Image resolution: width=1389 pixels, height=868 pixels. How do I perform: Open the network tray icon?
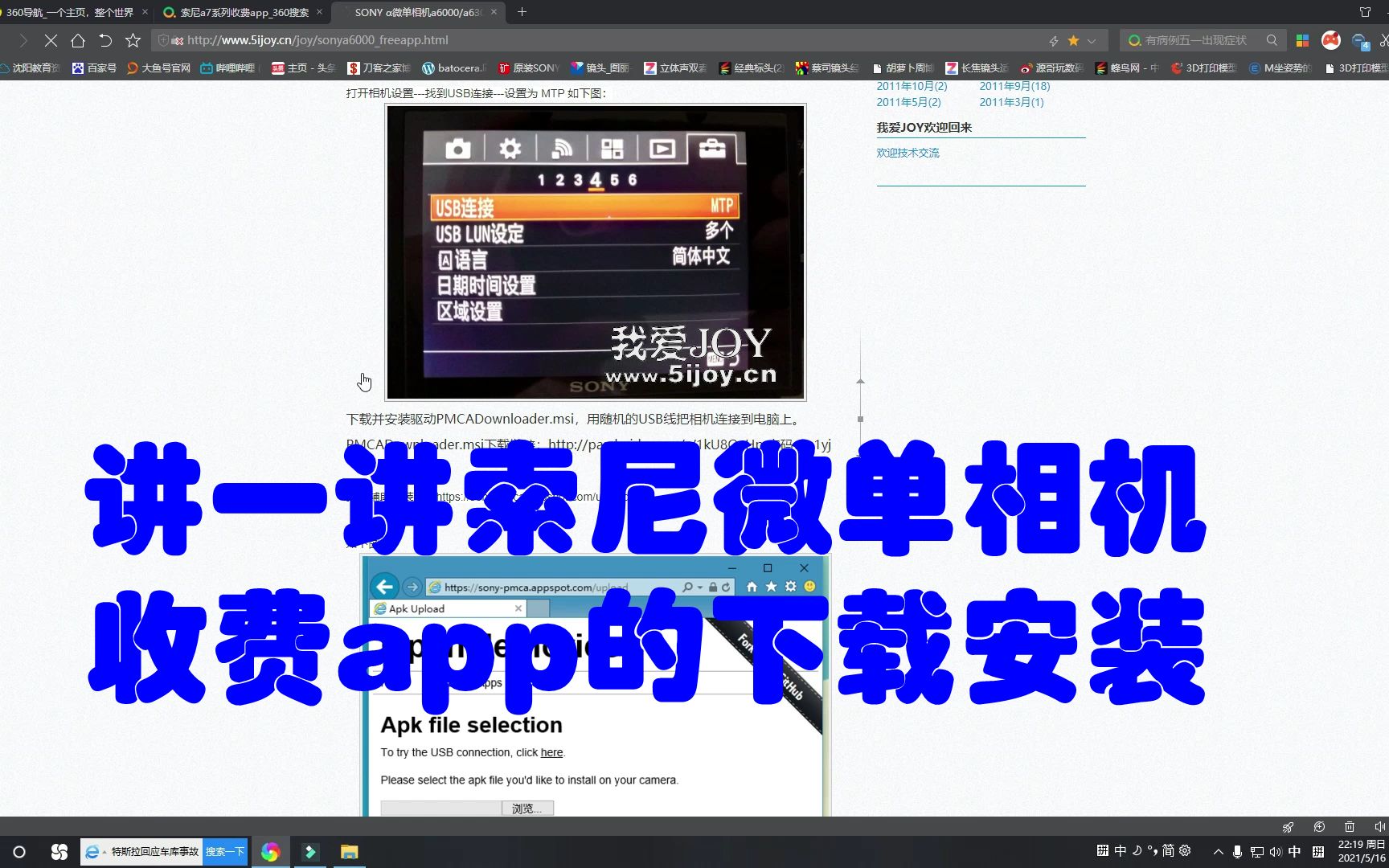pyautogui.click(x=1256, y=852)
